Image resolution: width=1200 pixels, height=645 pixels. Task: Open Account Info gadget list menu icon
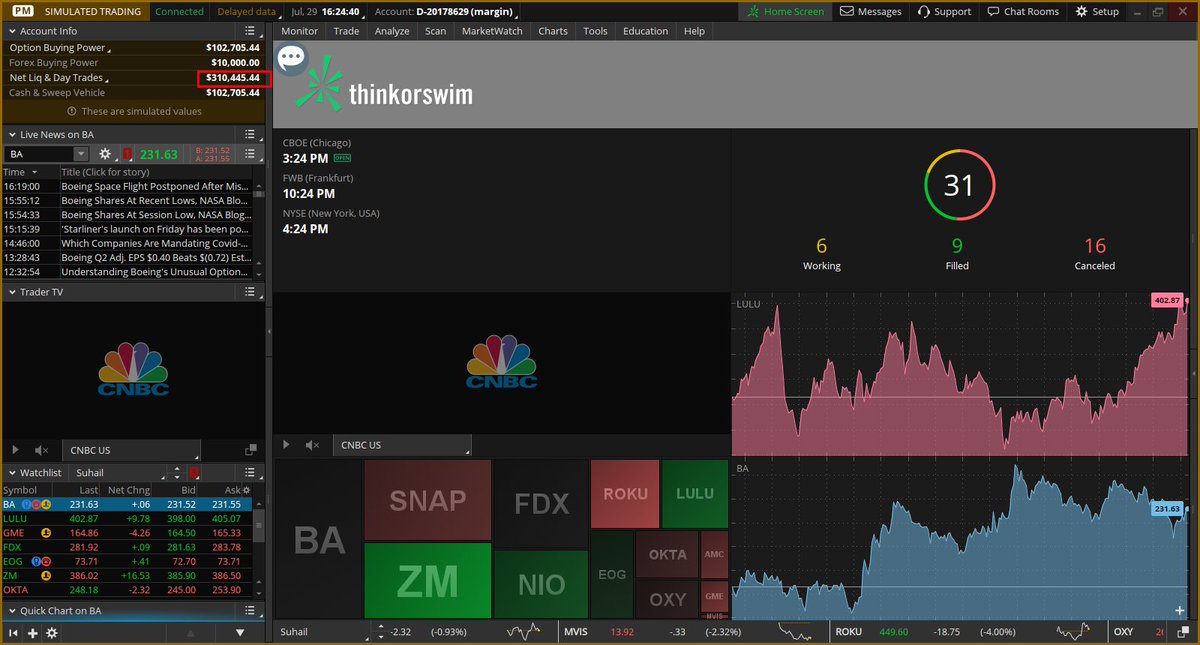250,31
